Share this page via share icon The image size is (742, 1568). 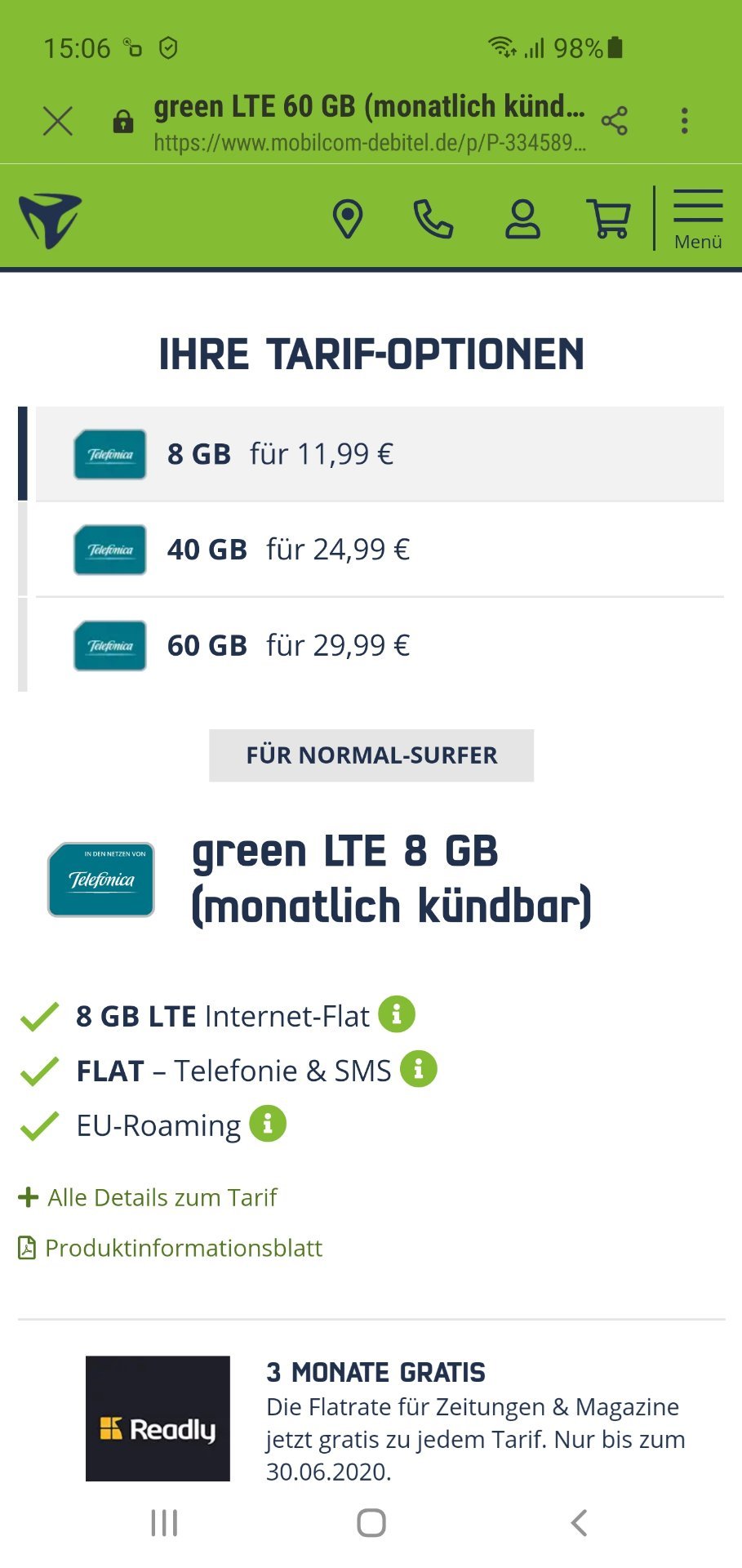point(615,121)
